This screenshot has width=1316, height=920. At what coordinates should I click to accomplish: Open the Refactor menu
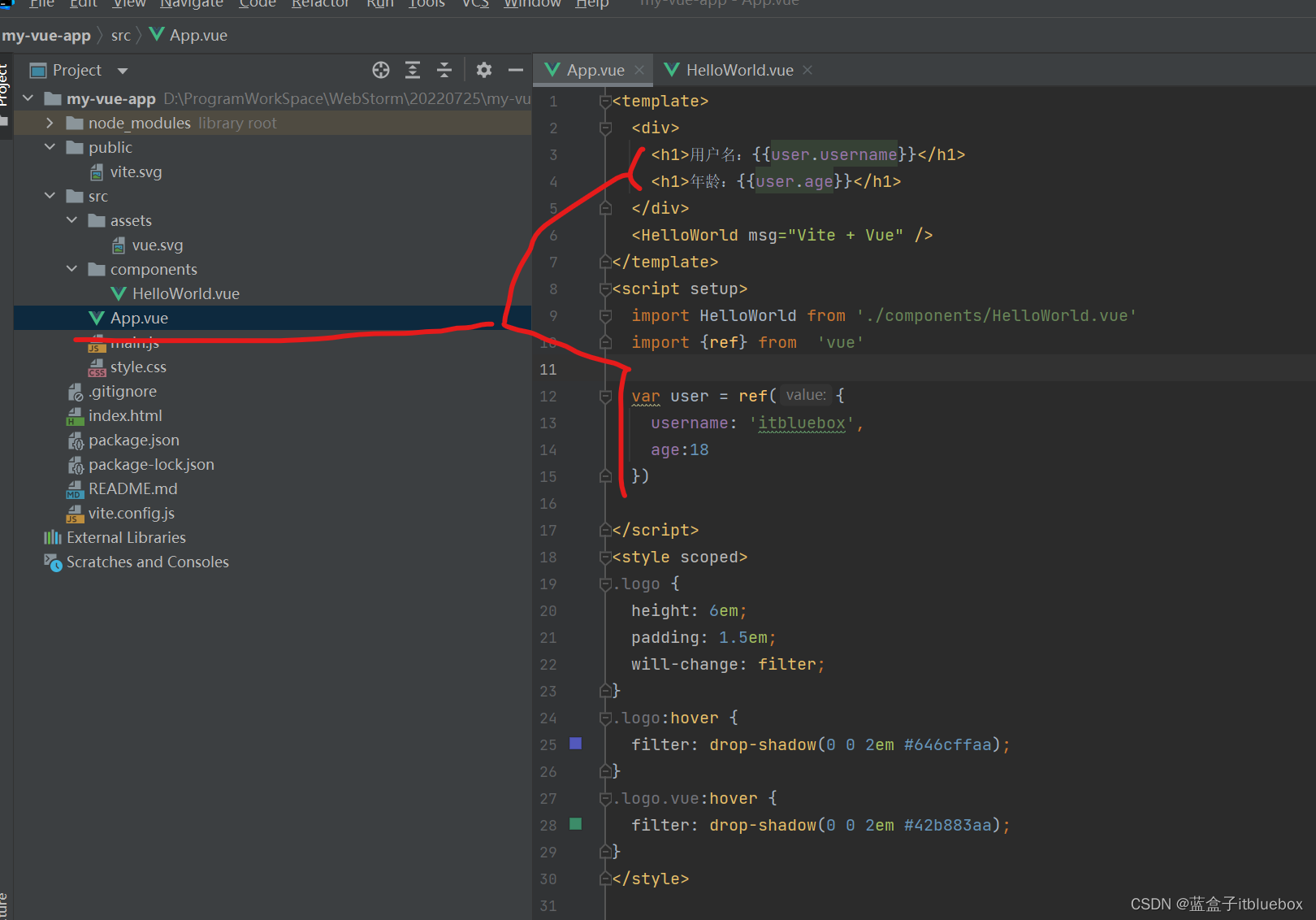tap(320, 4)
